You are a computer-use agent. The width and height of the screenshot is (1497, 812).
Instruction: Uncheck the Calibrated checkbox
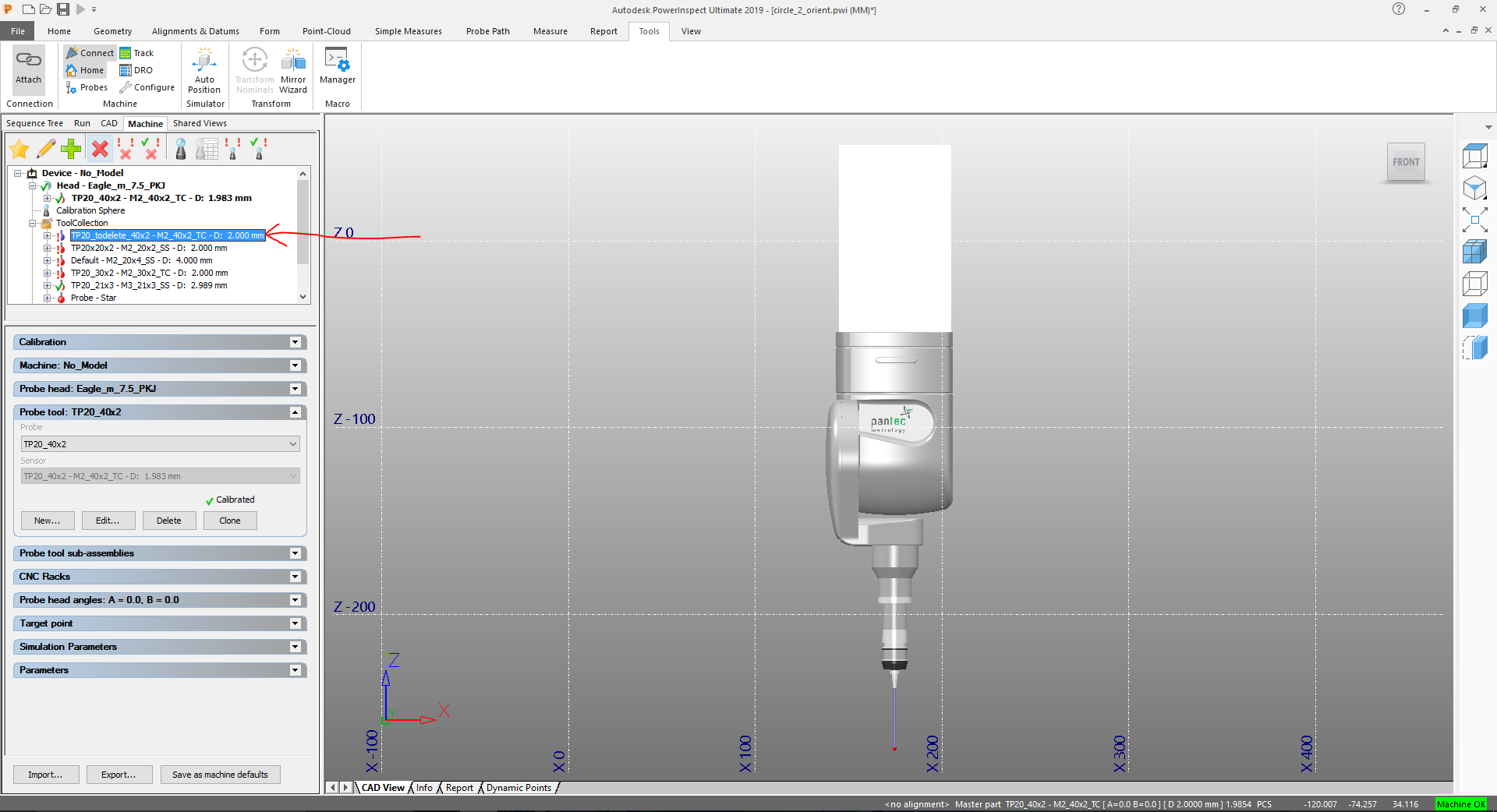pyautogui.click(x=208, y=500)
